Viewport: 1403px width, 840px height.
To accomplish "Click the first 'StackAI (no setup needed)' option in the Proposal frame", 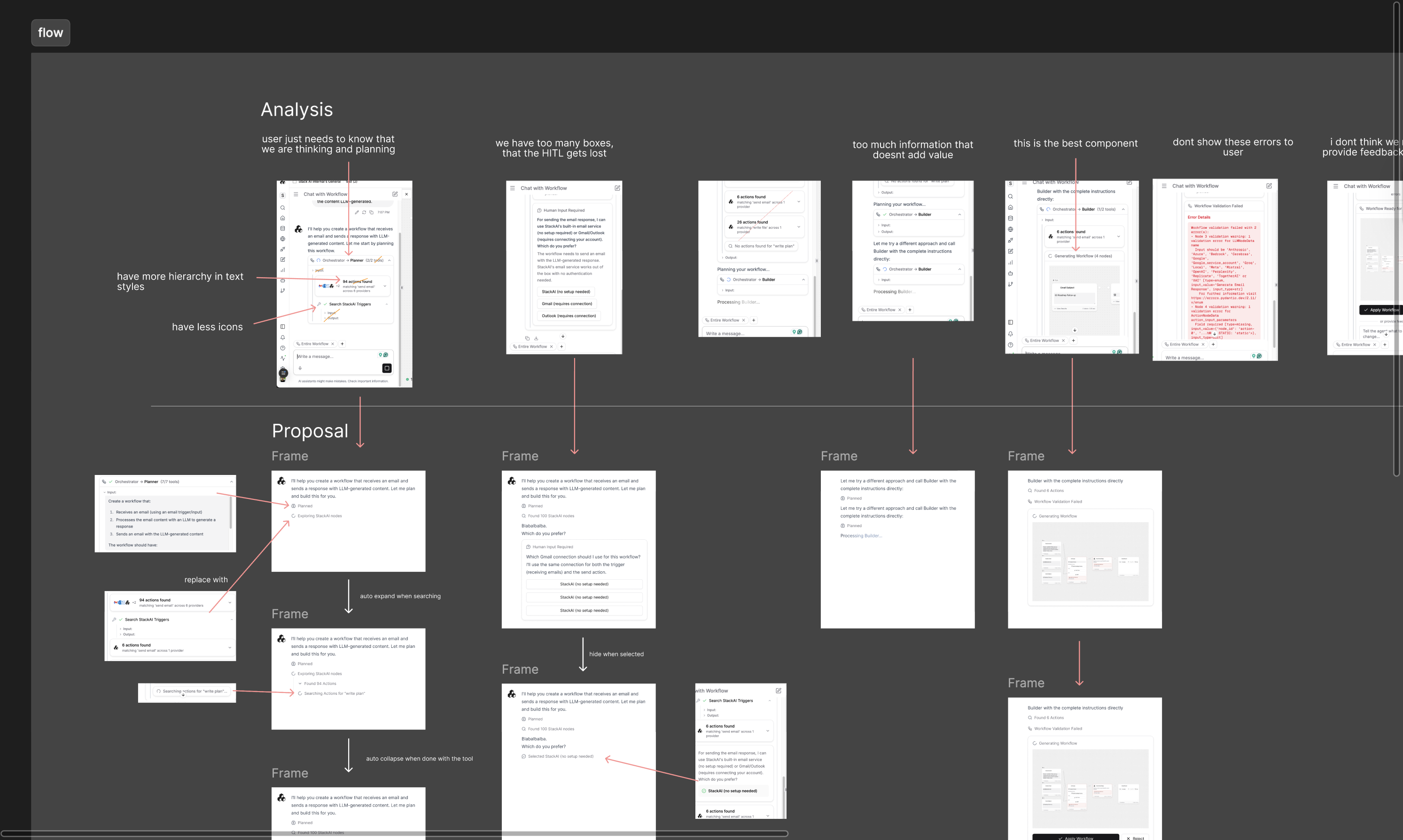I will (584, 583).
